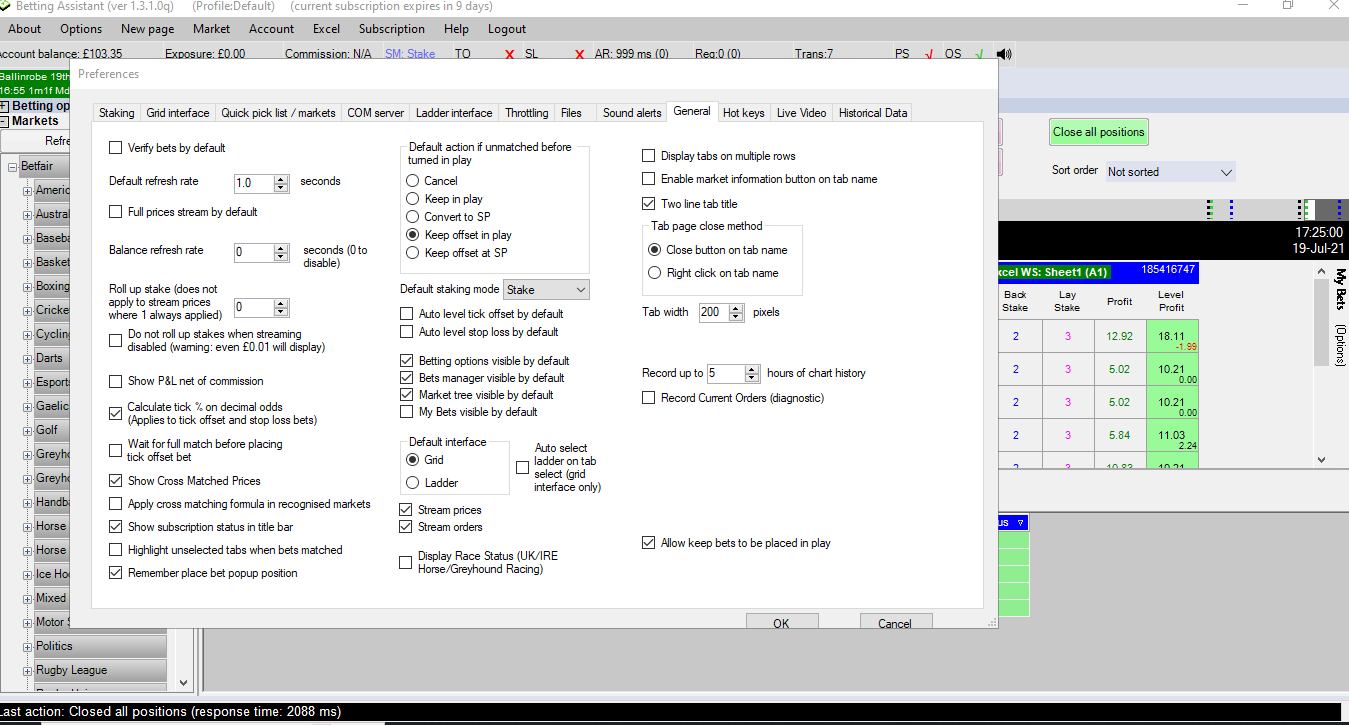This screenshot has height=725, width=1349.
Task: Increase Default refresh rate with up arrow
Action: click(281, 179)
